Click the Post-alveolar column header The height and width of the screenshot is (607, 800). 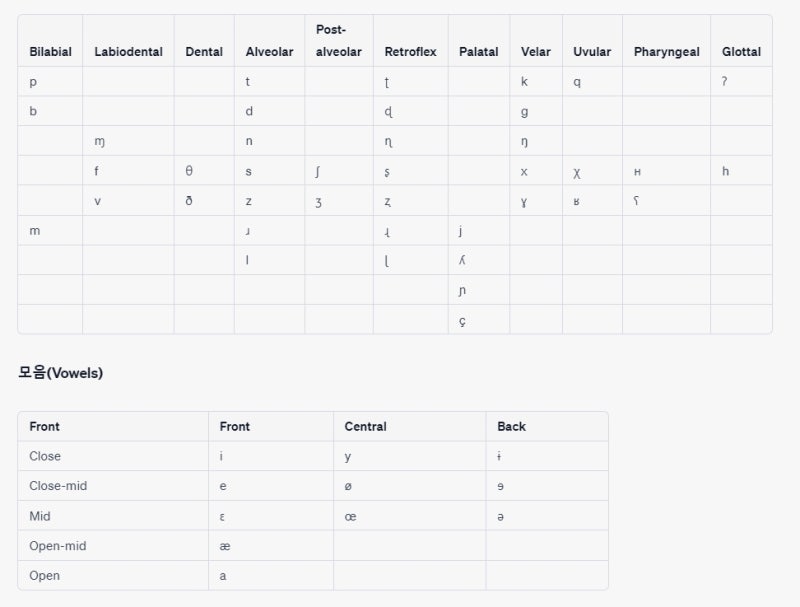point(338,41)
